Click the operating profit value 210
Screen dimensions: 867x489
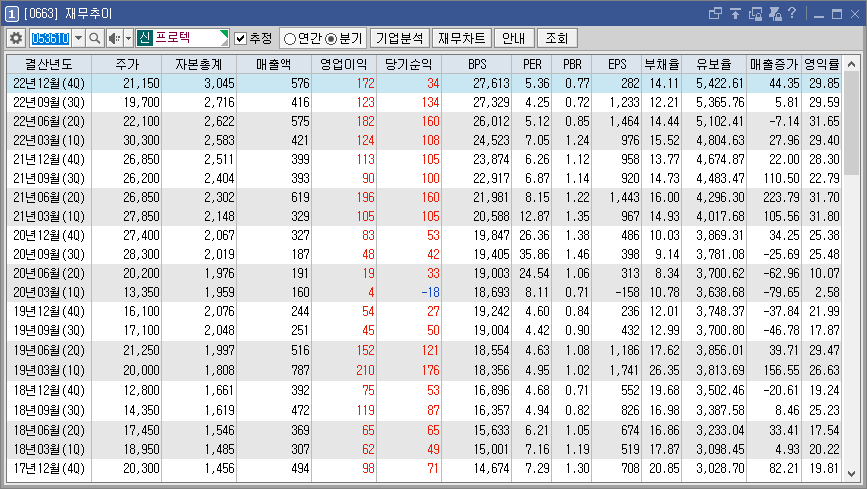[x=365, y=370]
